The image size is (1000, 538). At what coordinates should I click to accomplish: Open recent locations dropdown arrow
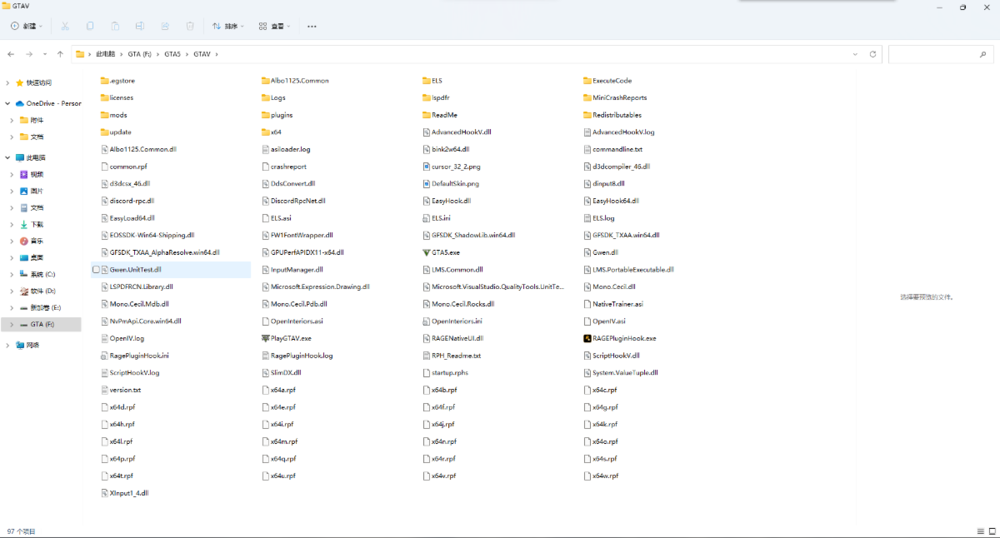coord(45,54)
